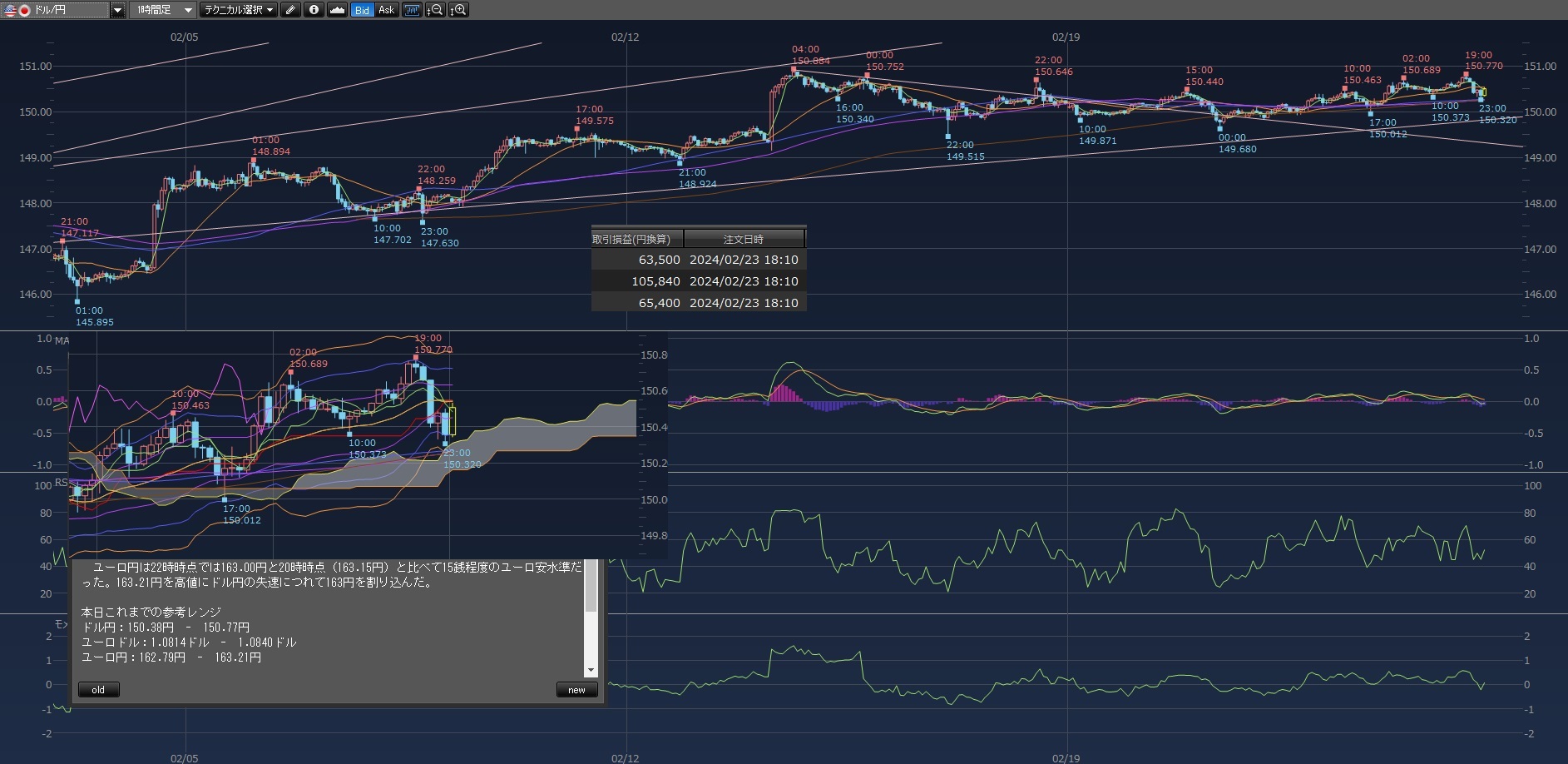The image size is (1568, 764).
Task: Switch price display to Ask
Action: click(386, 10)
